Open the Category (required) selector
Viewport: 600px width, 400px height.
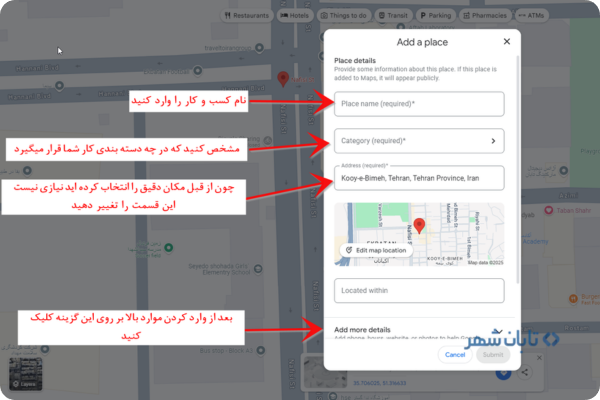419,141
